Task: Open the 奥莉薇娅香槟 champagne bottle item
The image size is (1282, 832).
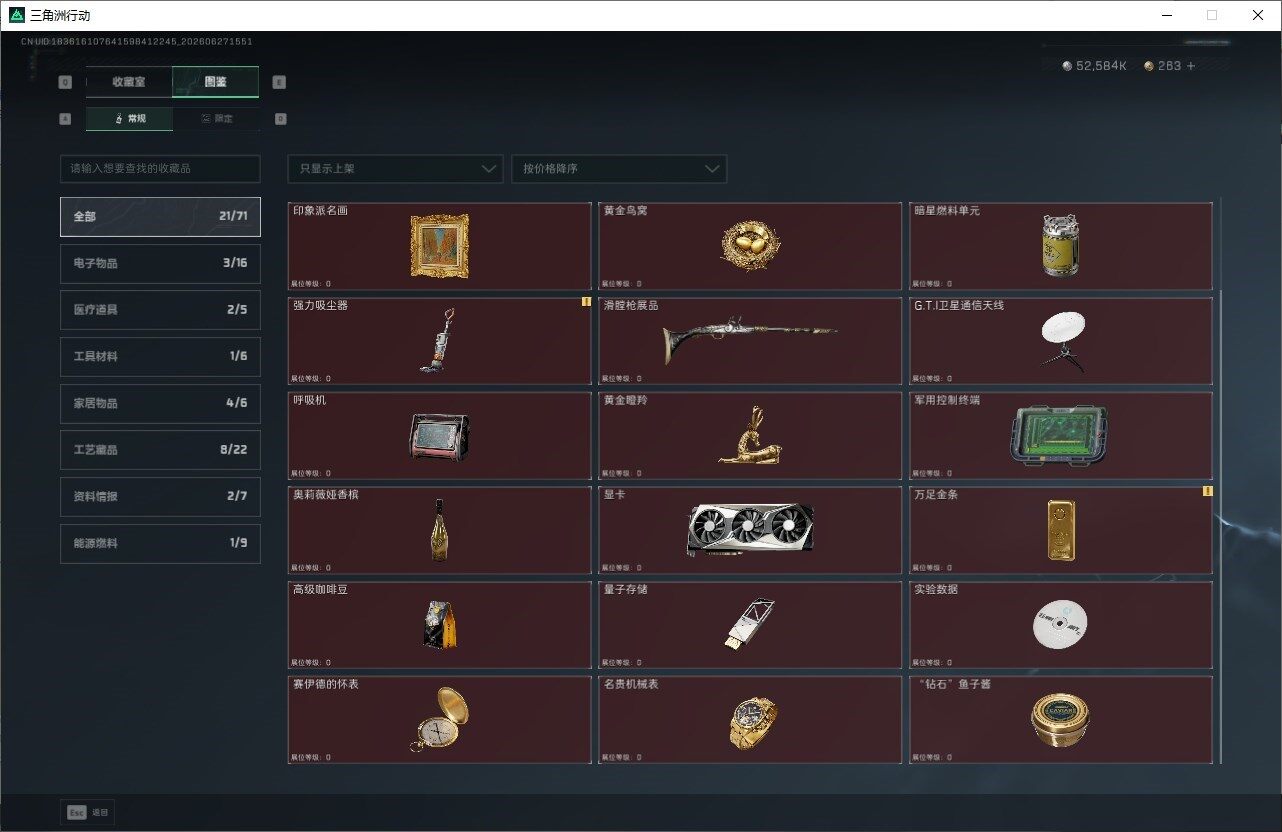Action: click(x=440, y=530)
